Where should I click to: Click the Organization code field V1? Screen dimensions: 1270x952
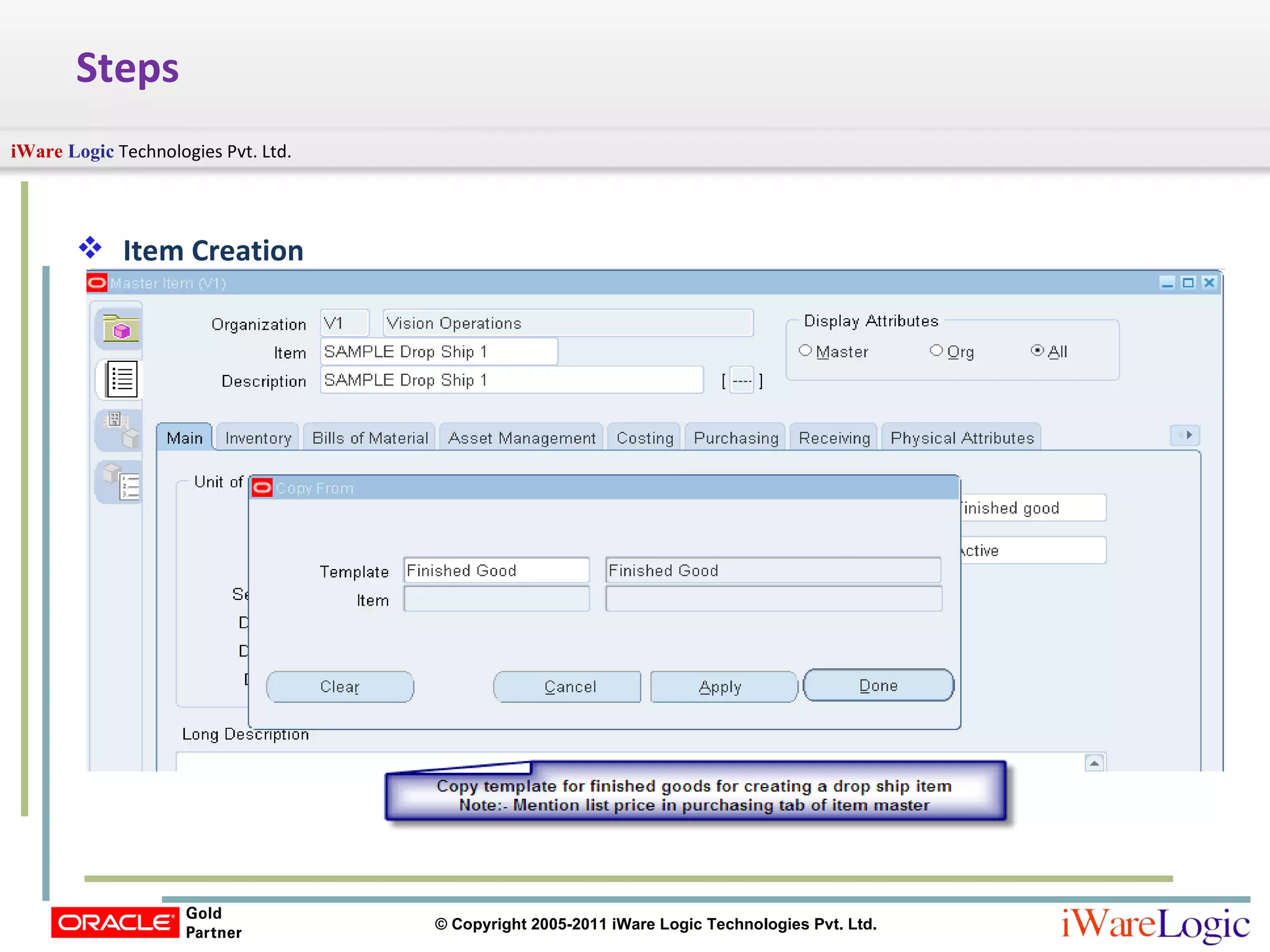coord(345,323)
